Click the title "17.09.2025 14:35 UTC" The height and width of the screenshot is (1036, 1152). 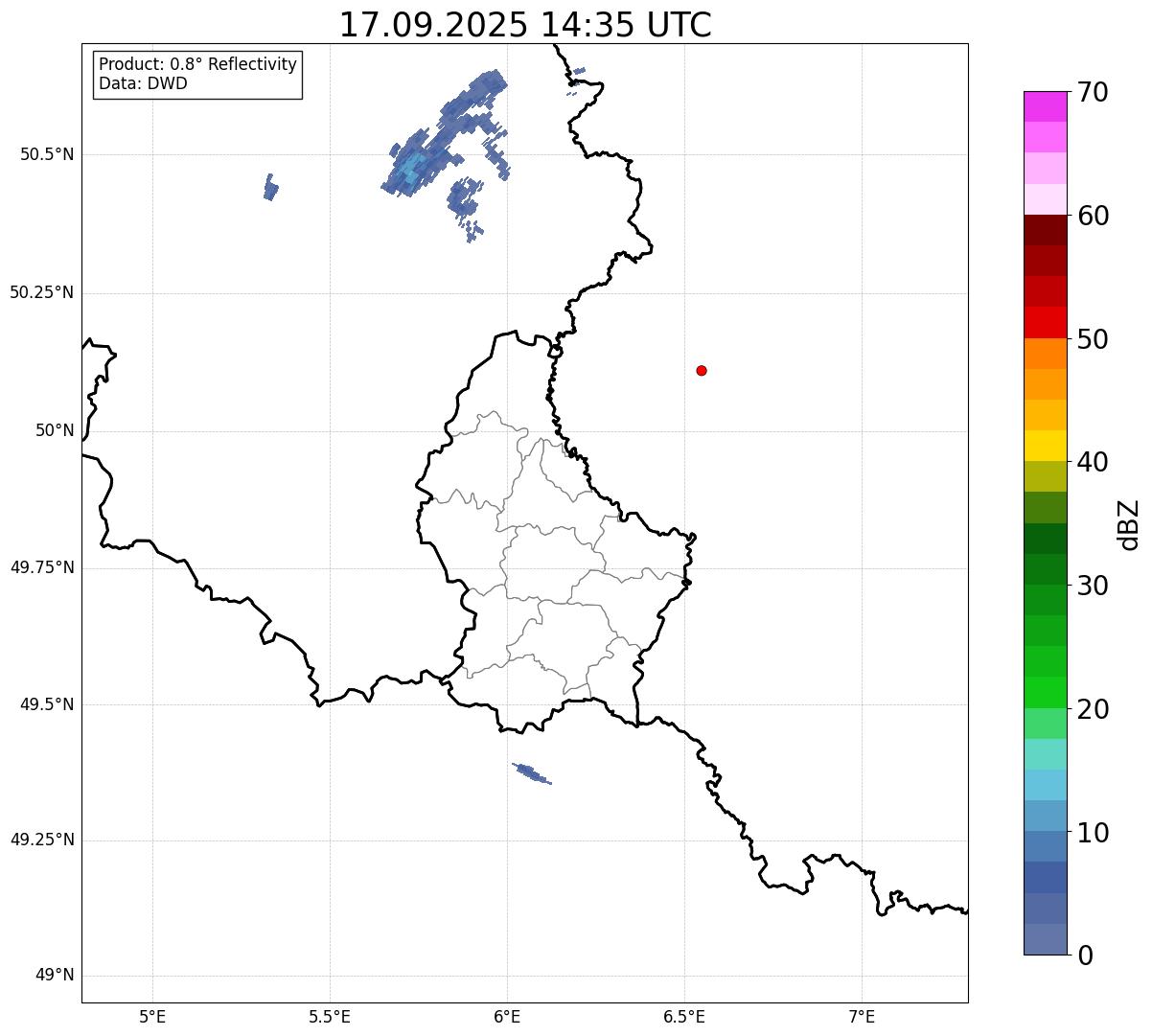pos(525,25)
